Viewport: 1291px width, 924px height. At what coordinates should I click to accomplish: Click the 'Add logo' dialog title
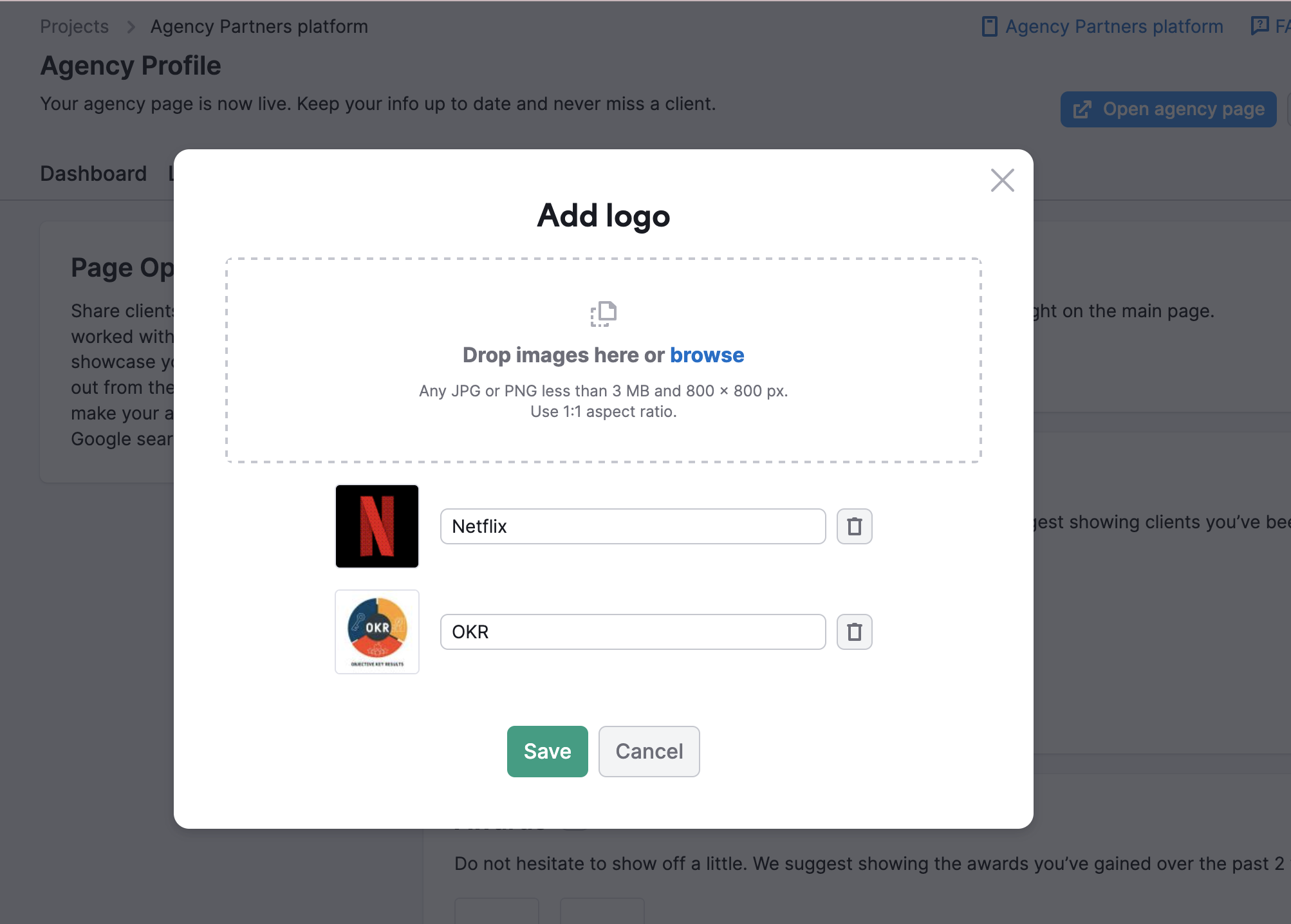click(x=604, y=216)
